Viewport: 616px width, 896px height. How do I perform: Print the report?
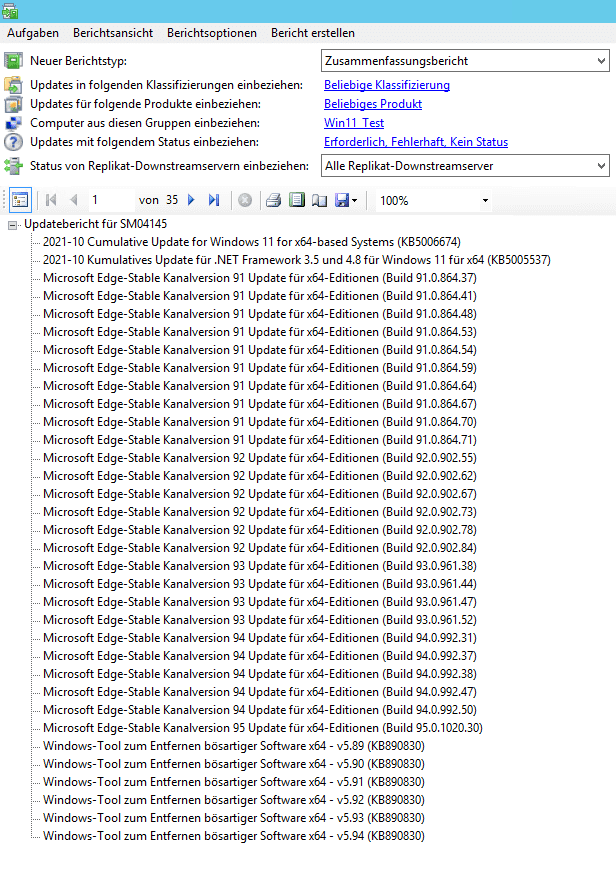[274, 200]
